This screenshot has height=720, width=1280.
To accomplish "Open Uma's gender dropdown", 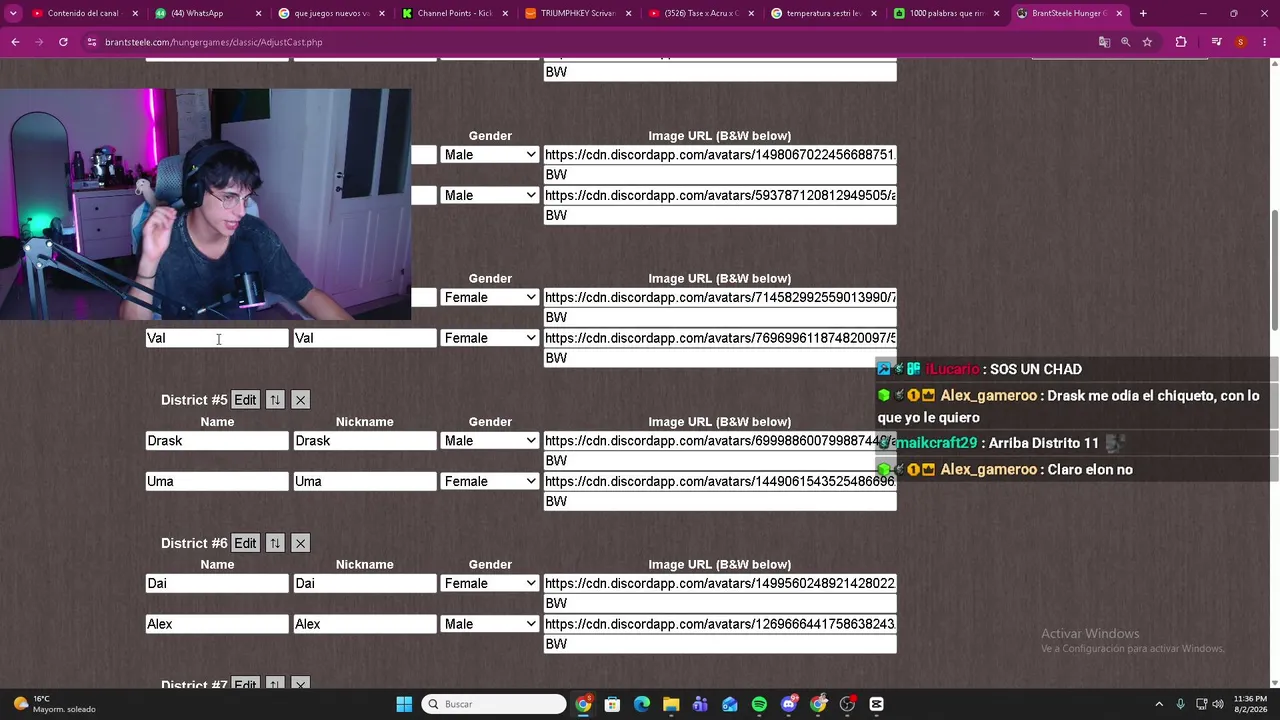I will point(490,481).
